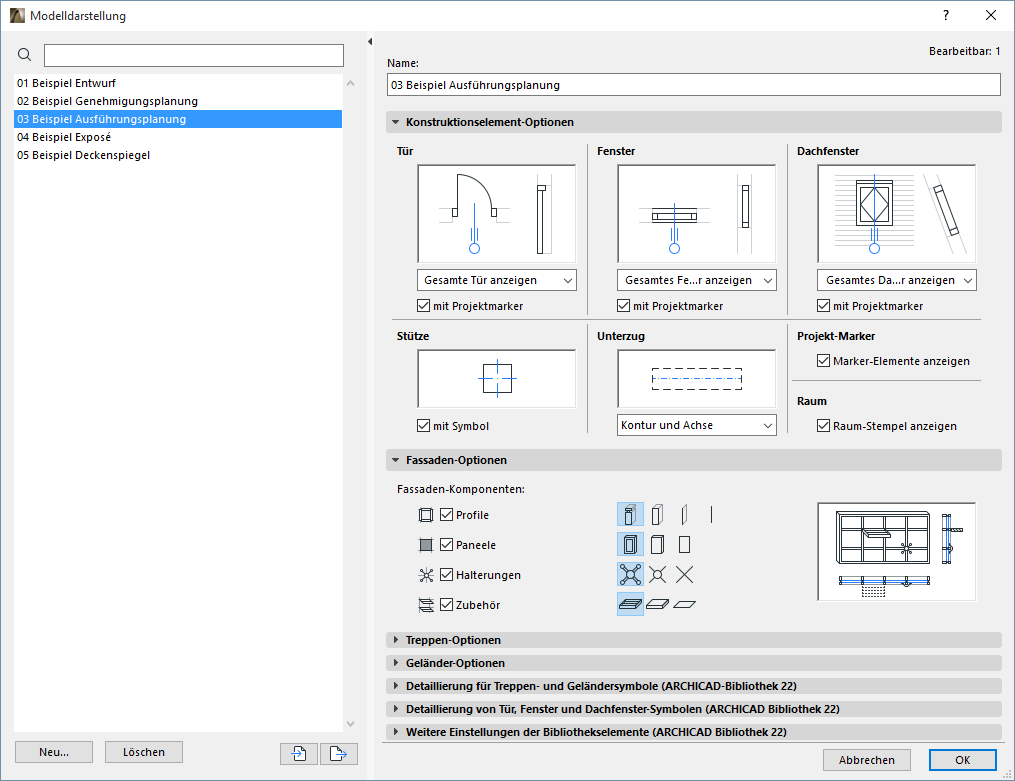Uncheck the Halterungen component checkbox
The image size is (1015, 781).
point(446,574)
